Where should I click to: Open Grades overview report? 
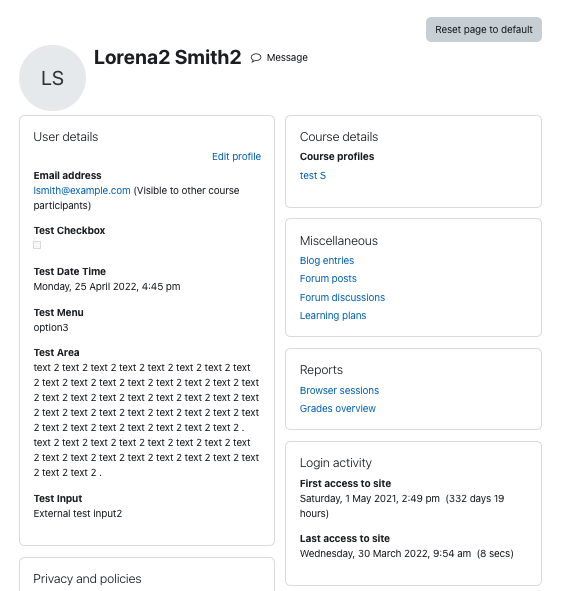338,409
